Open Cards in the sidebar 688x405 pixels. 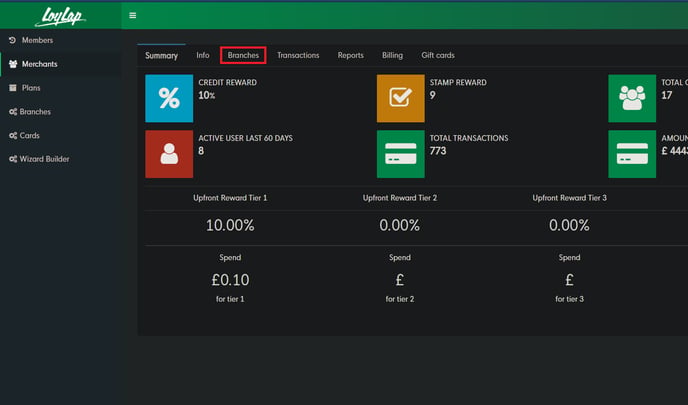[29, 136]
